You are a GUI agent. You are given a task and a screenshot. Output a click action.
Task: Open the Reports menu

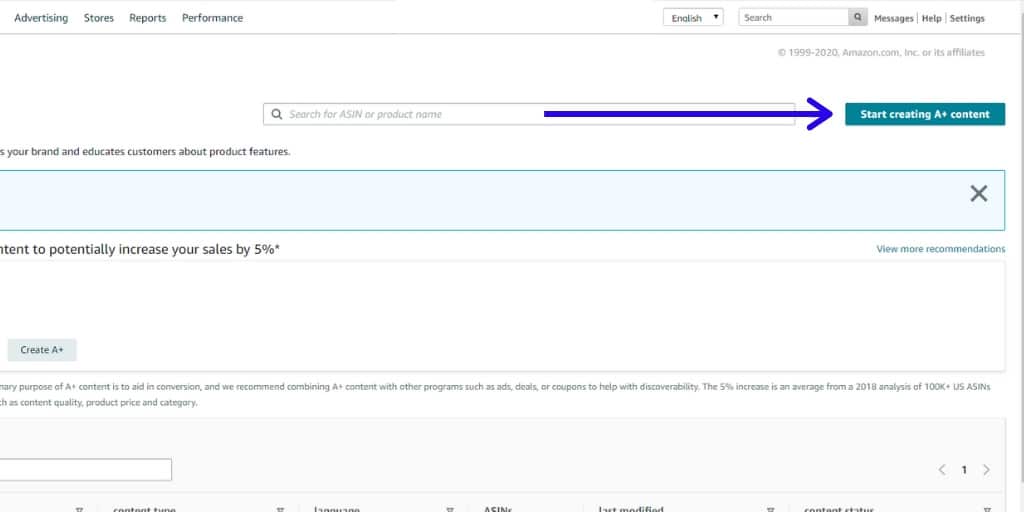pos(148,18)
